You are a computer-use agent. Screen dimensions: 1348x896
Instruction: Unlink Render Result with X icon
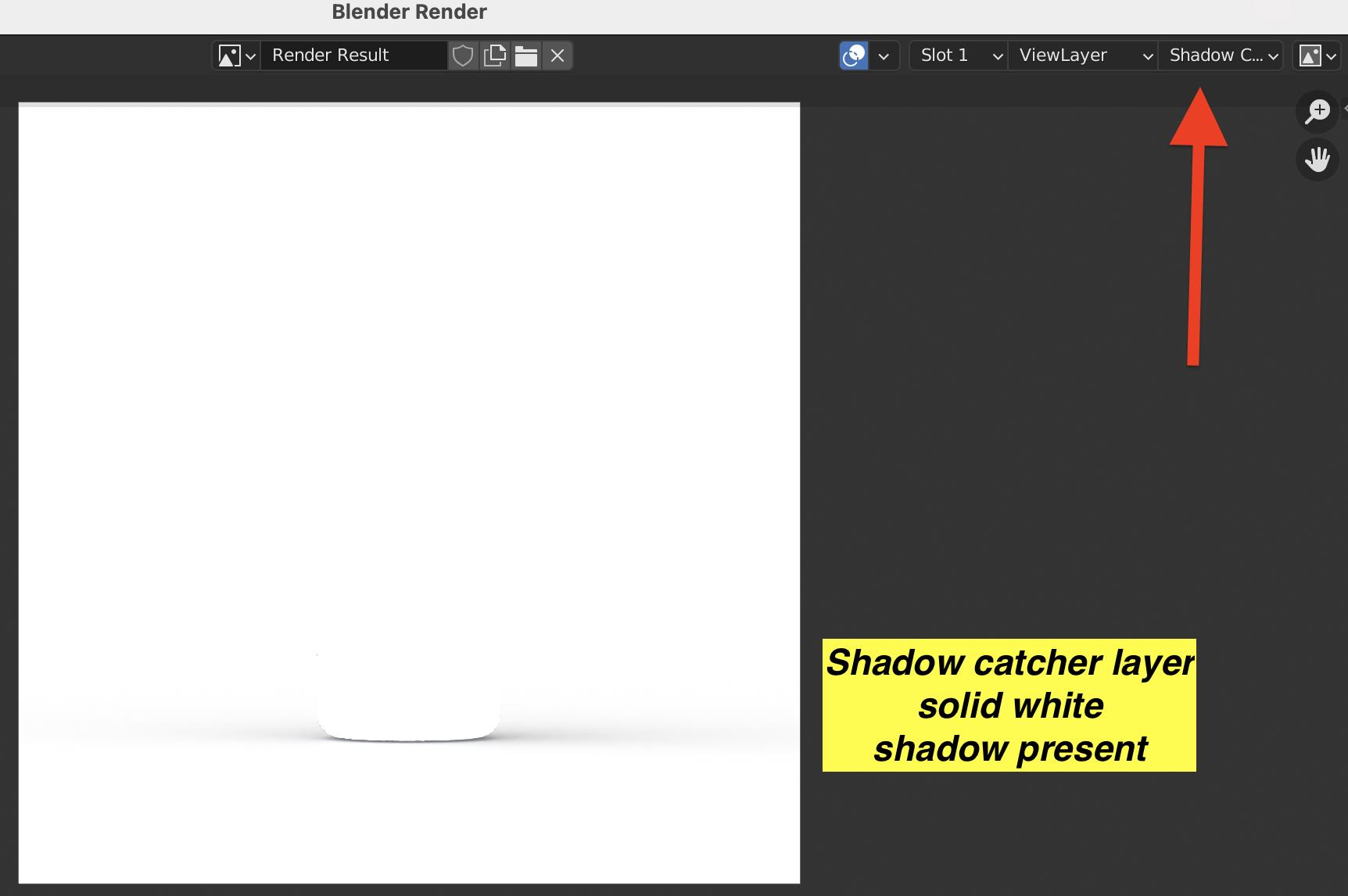(x=557, y=56)
